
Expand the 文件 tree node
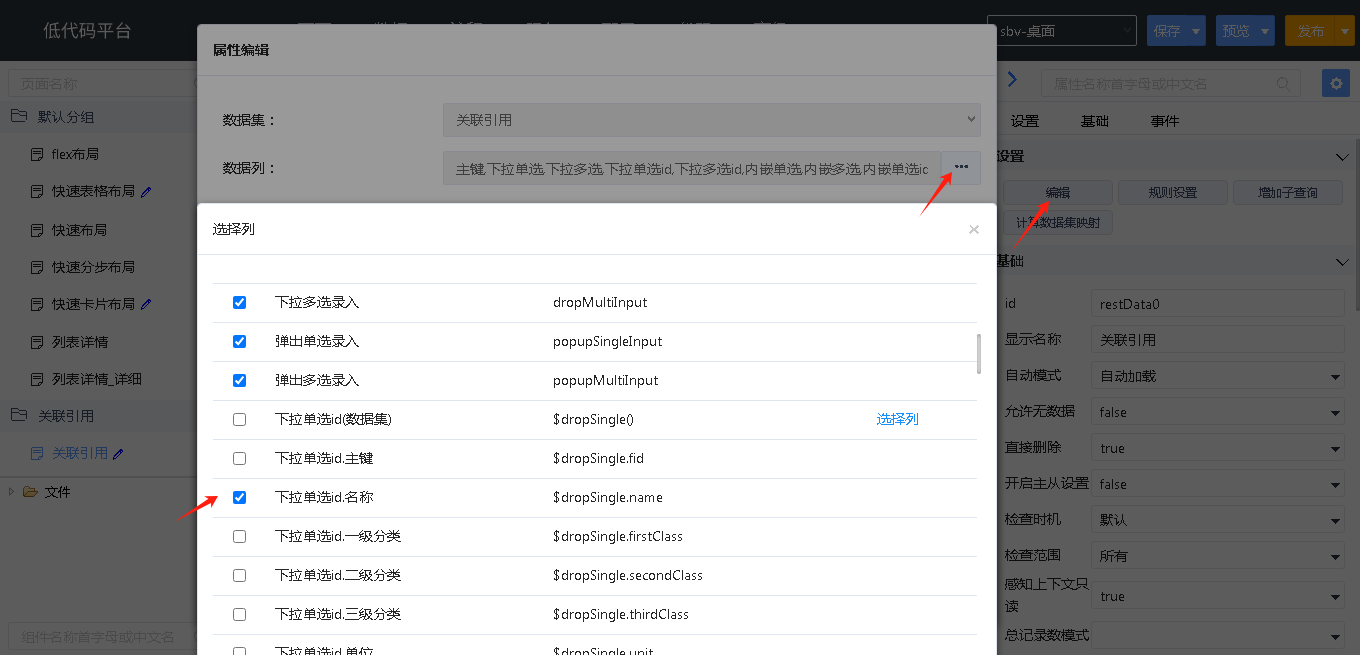12,492
